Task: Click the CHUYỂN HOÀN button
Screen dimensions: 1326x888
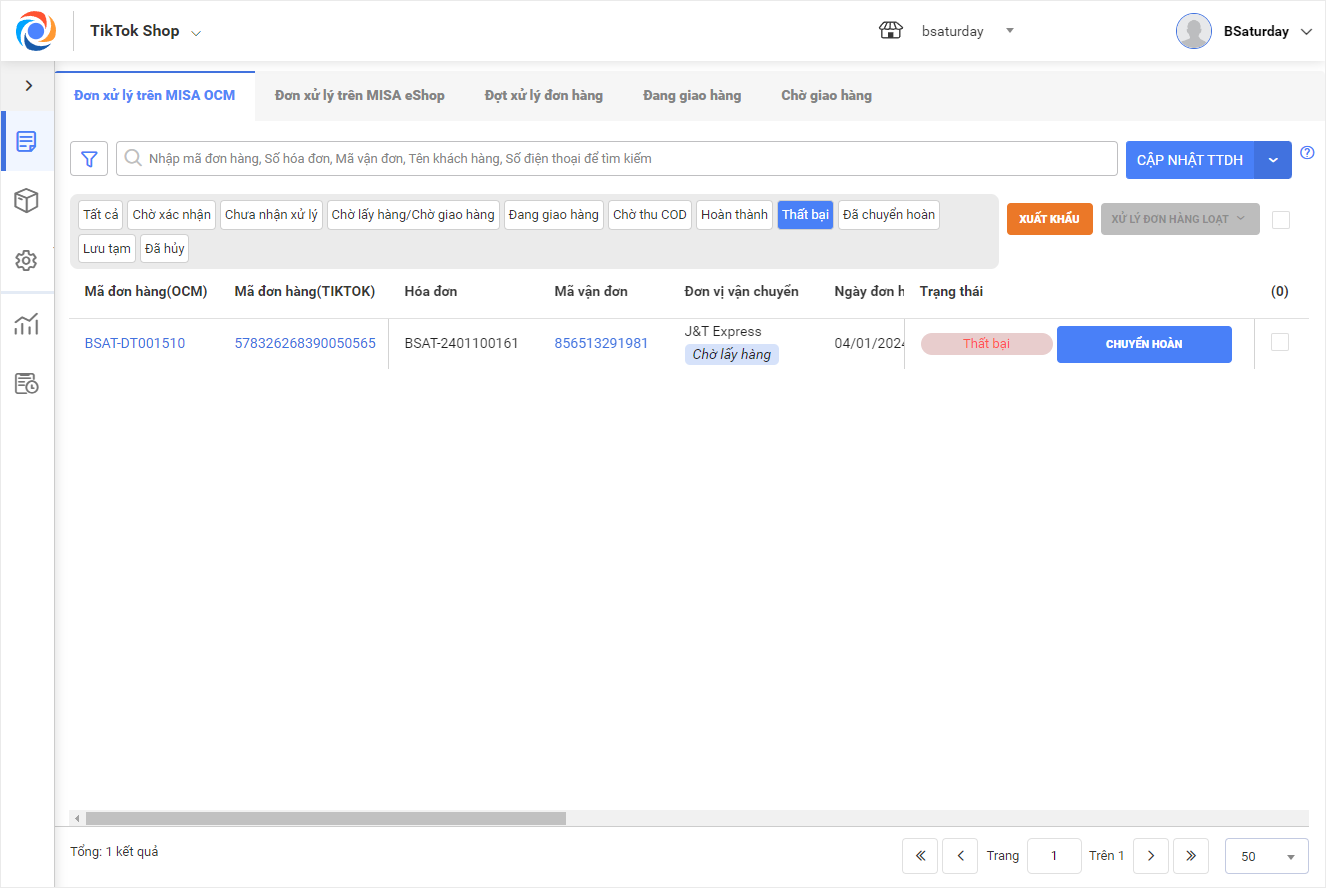Action: tap(1144, 344)
